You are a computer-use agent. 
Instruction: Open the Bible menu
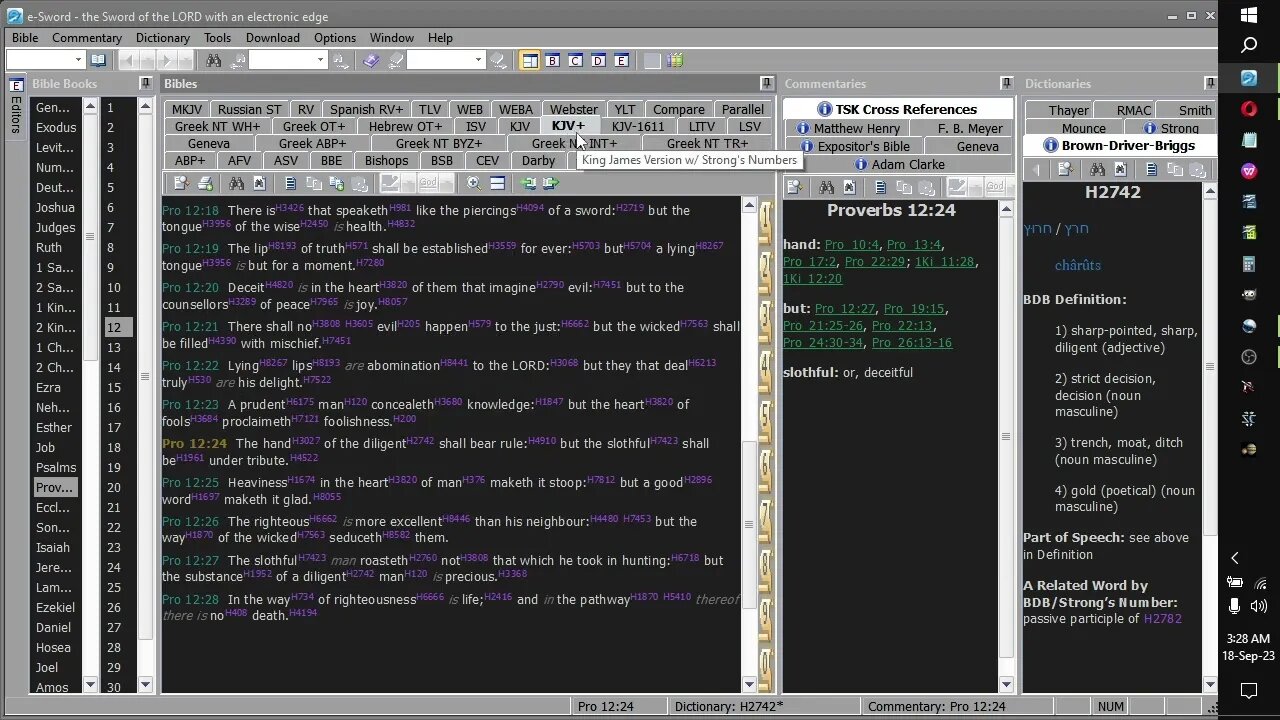pos(25,37)
